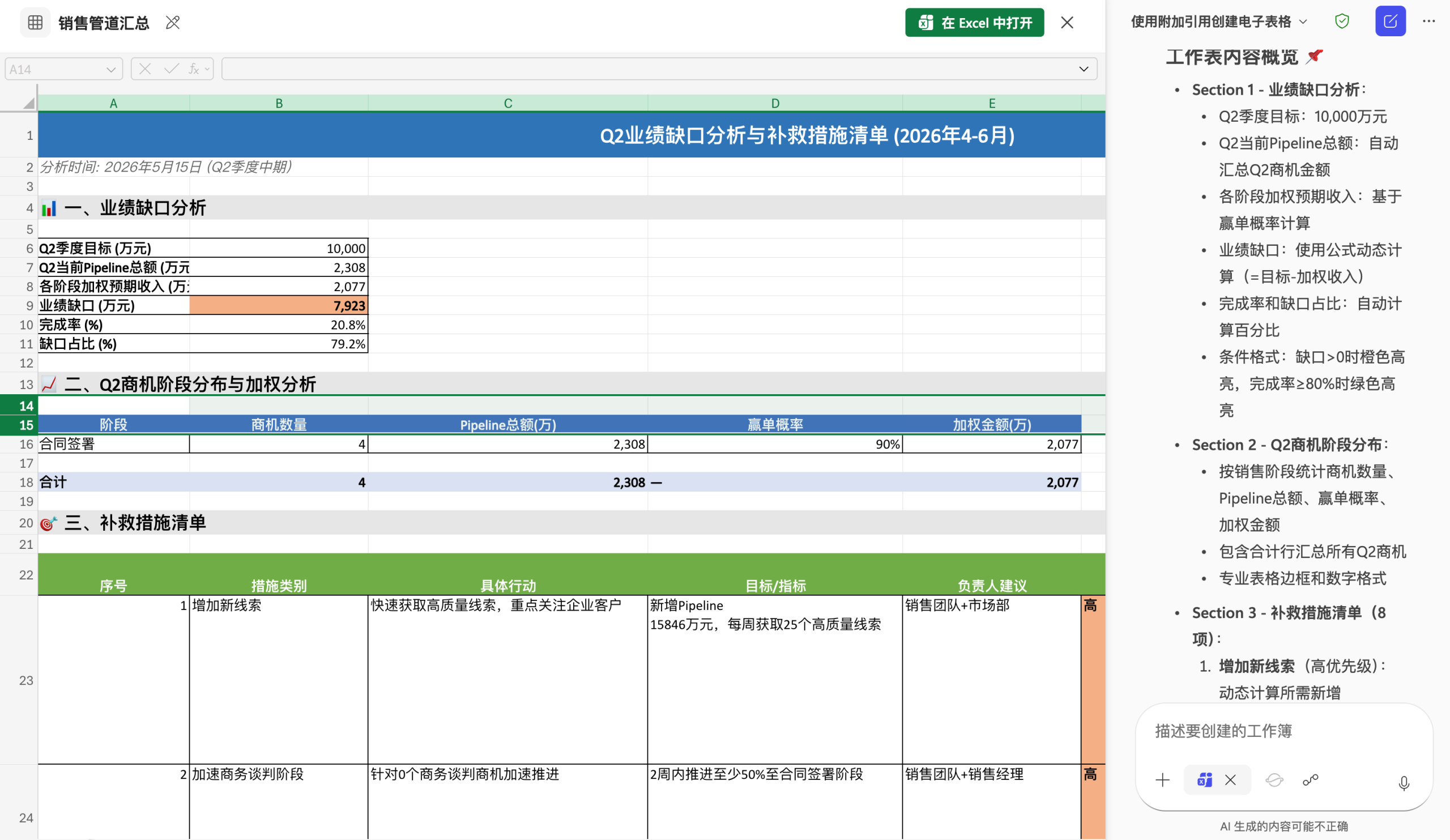The width and height of the screenshot is (1450, 840).
Task: Click the confirm checkmark in the formula bar
Action: (171, 69)
